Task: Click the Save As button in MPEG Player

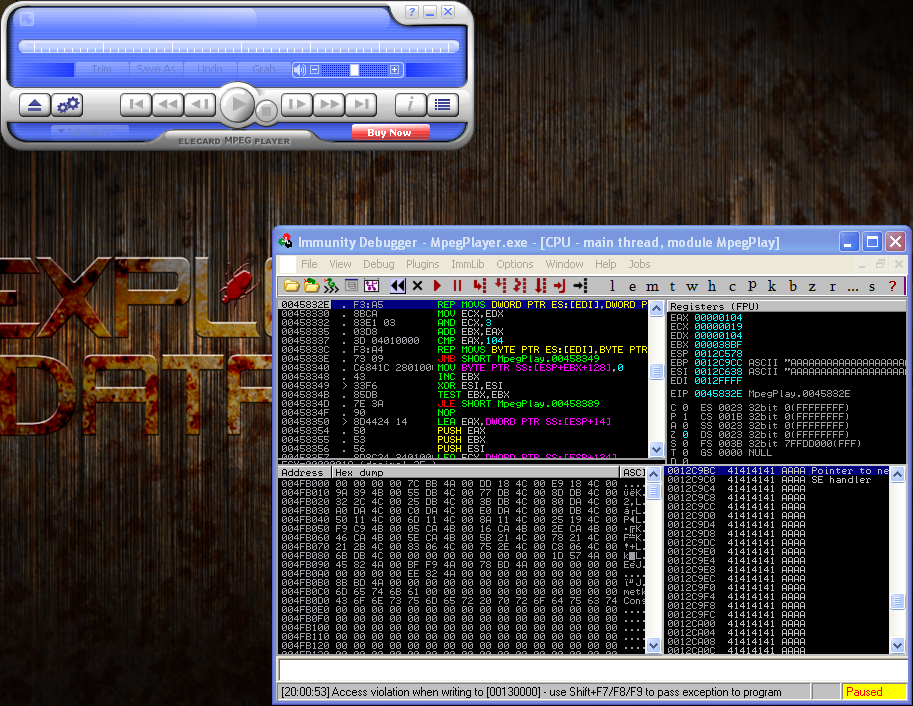Action: pos(156,69)
